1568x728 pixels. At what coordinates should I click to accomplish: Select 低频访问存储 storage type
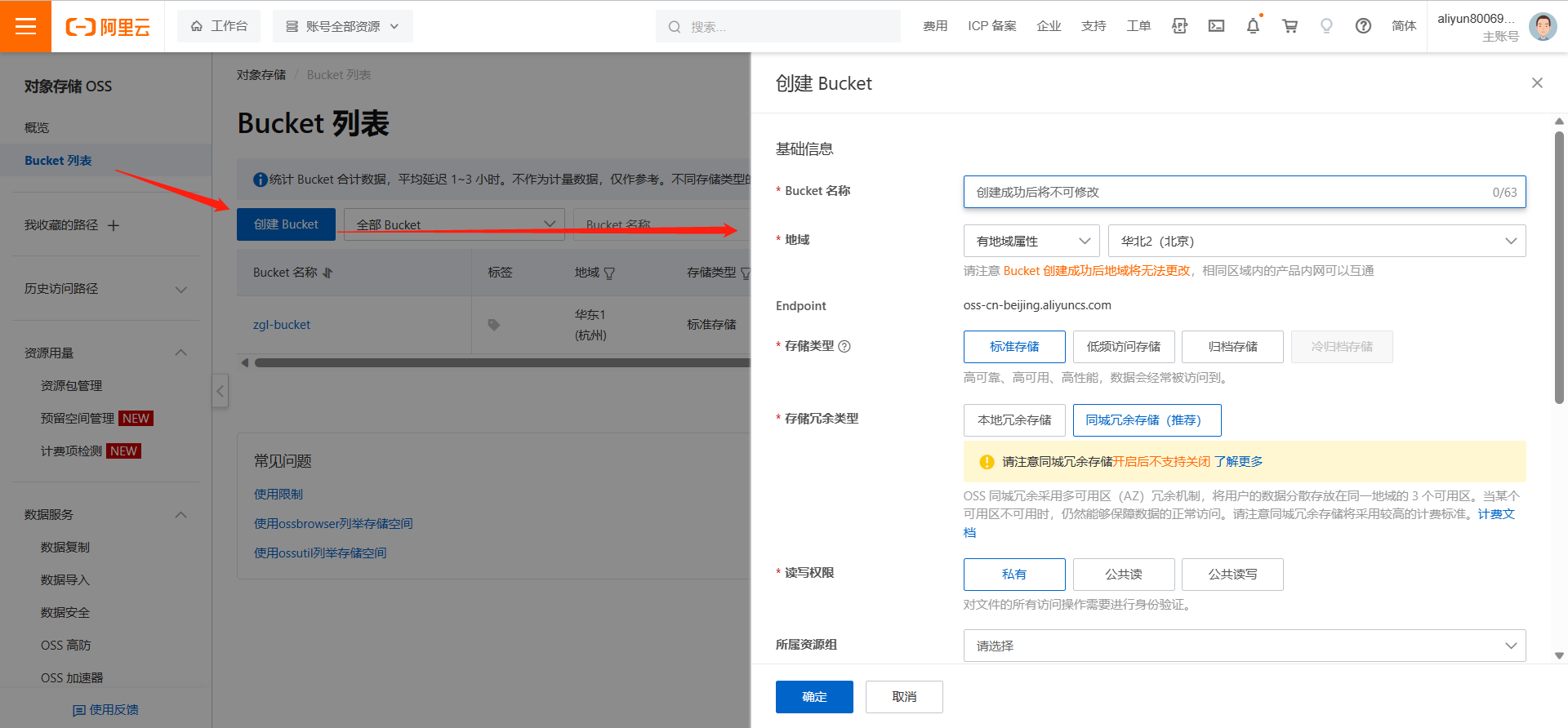click(x=1123, y=347)
